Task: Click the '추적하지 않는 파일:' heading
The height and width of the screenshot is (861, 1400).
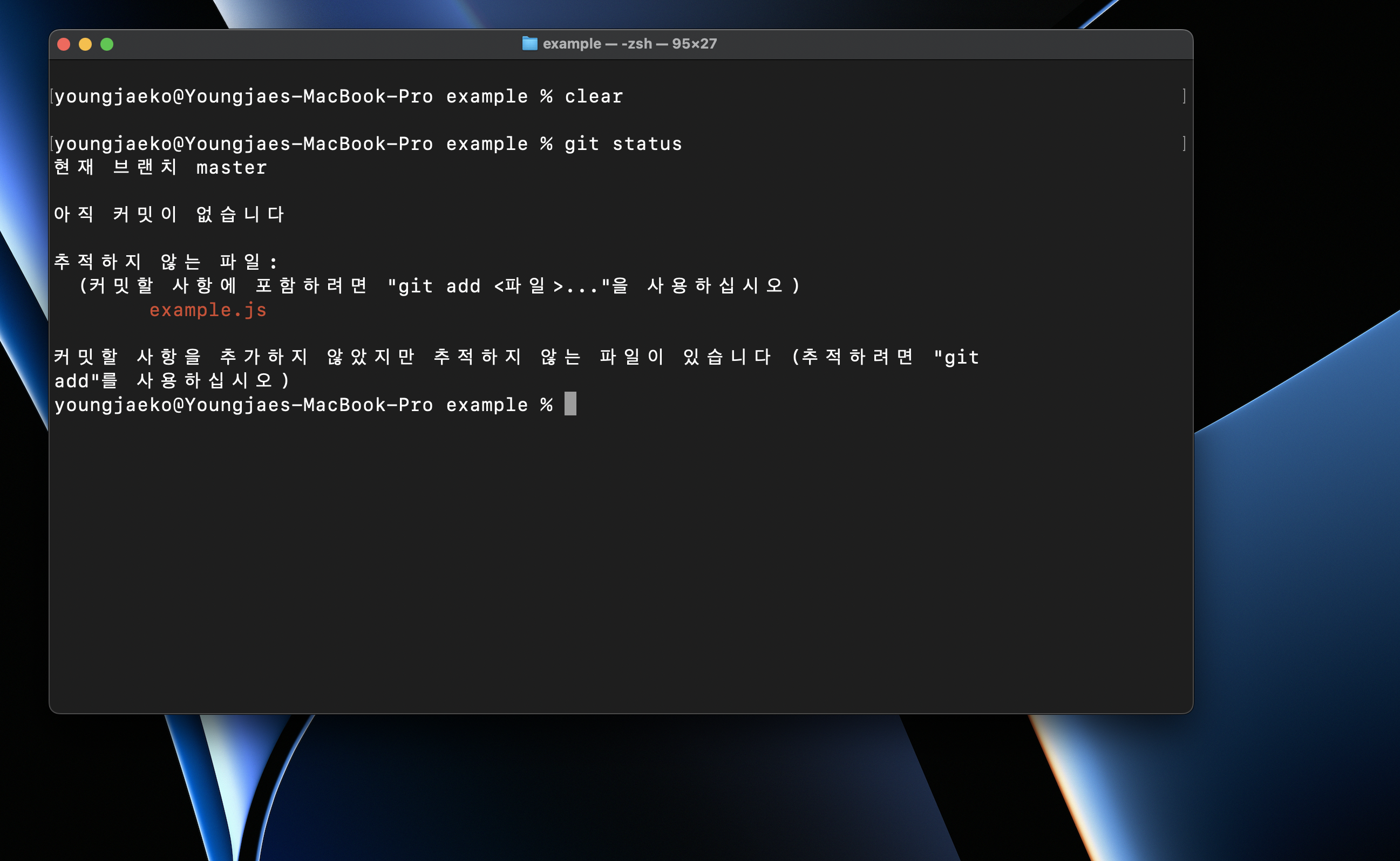Action: [x=166, y=261]
